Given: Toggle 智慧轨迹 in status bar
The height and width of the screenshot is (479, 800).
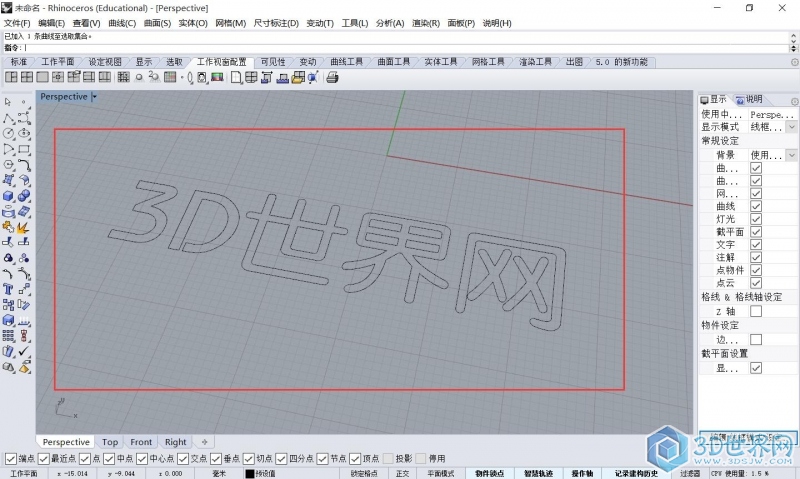Looking at the screenshot, I should coord(538,473).
